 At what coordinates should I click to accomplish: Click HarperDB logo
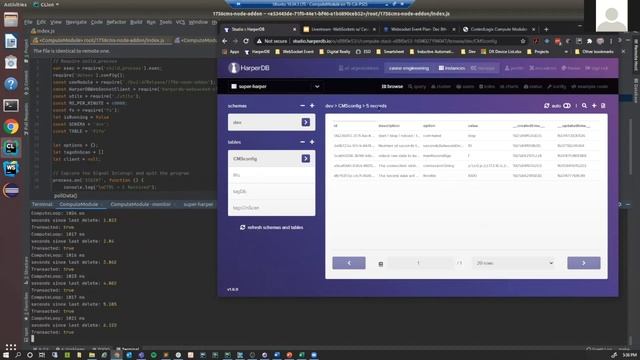pyautogui.click(x=249, y=68)
